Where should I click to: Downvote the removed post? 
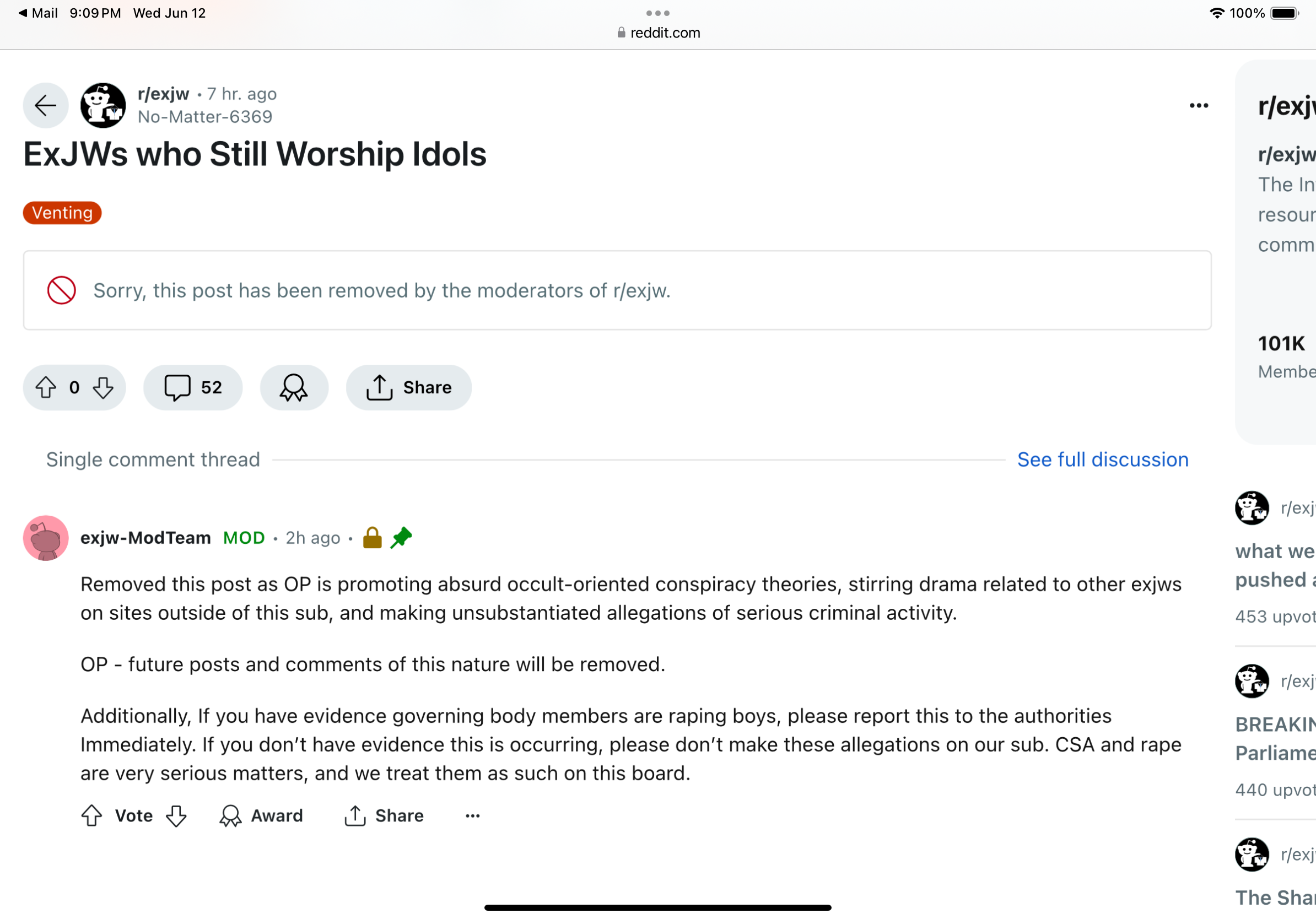[103, 388]
